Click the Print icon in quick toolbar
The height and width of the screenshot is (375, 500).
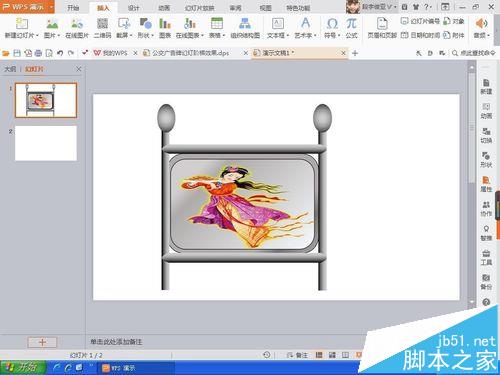(38, 53)
